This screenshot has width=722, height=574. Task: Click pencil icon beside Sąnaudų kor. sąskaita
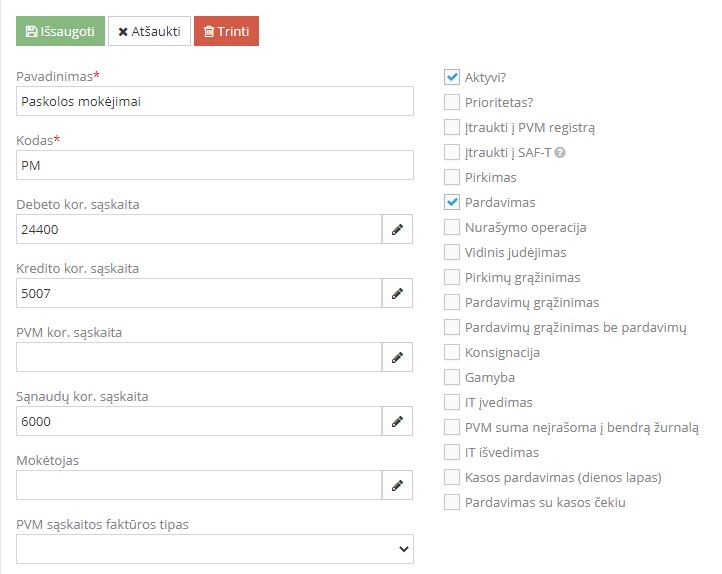[x=397, y=421]
